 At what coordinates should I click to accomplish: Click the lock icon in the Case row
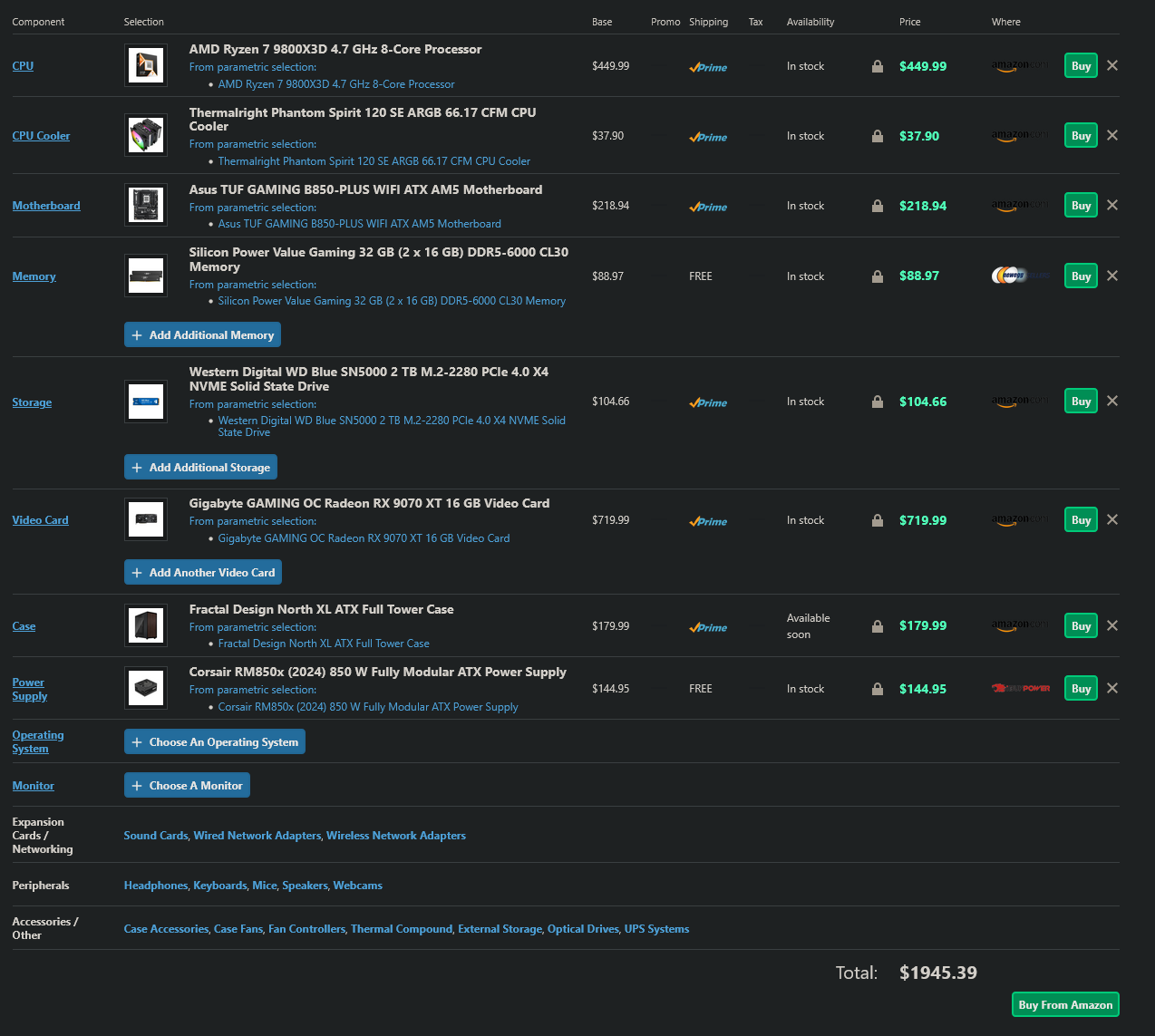[x=877, y=626]
